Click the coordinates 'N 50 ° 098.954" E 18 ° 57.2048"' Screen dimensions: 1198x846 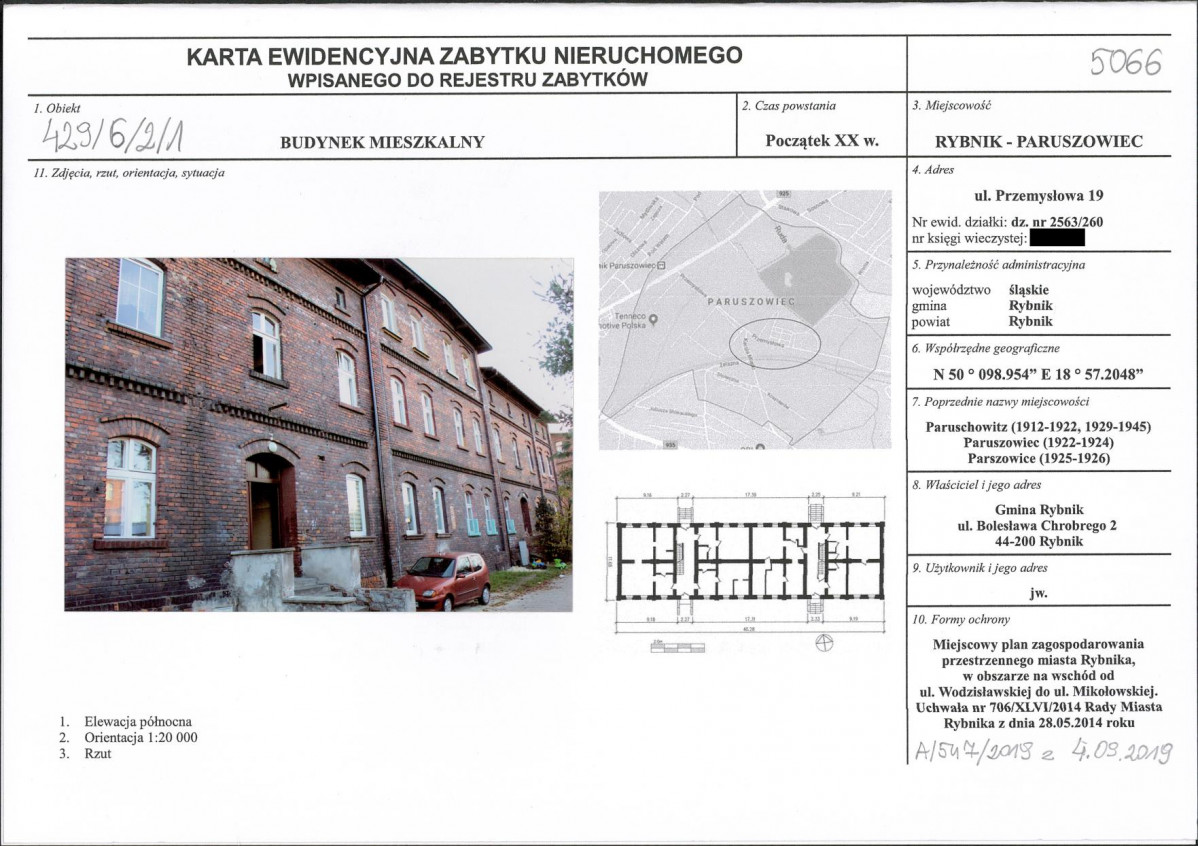click(1038, 374)
